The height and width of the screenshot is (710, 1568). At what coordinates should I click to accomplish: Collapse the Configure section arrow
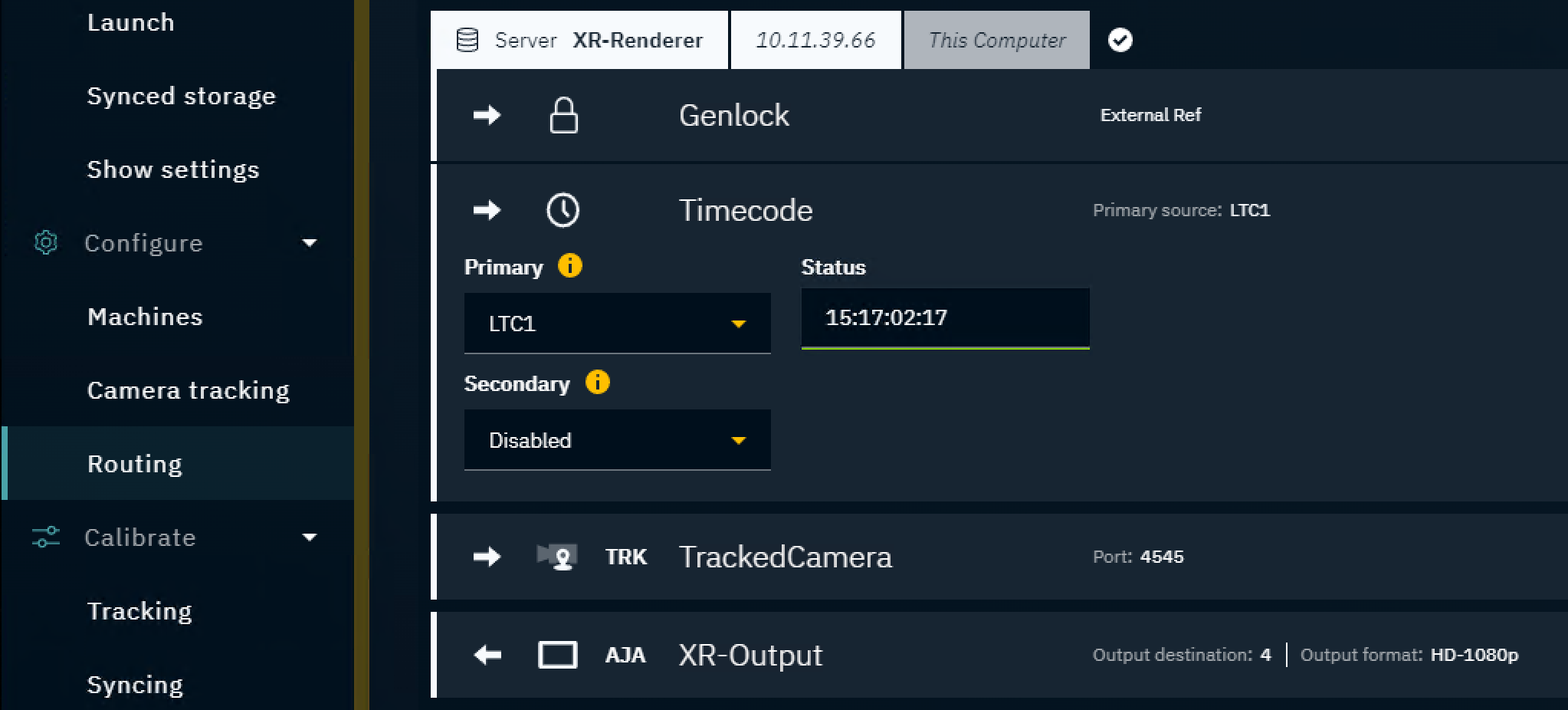[x=310, y=243]
